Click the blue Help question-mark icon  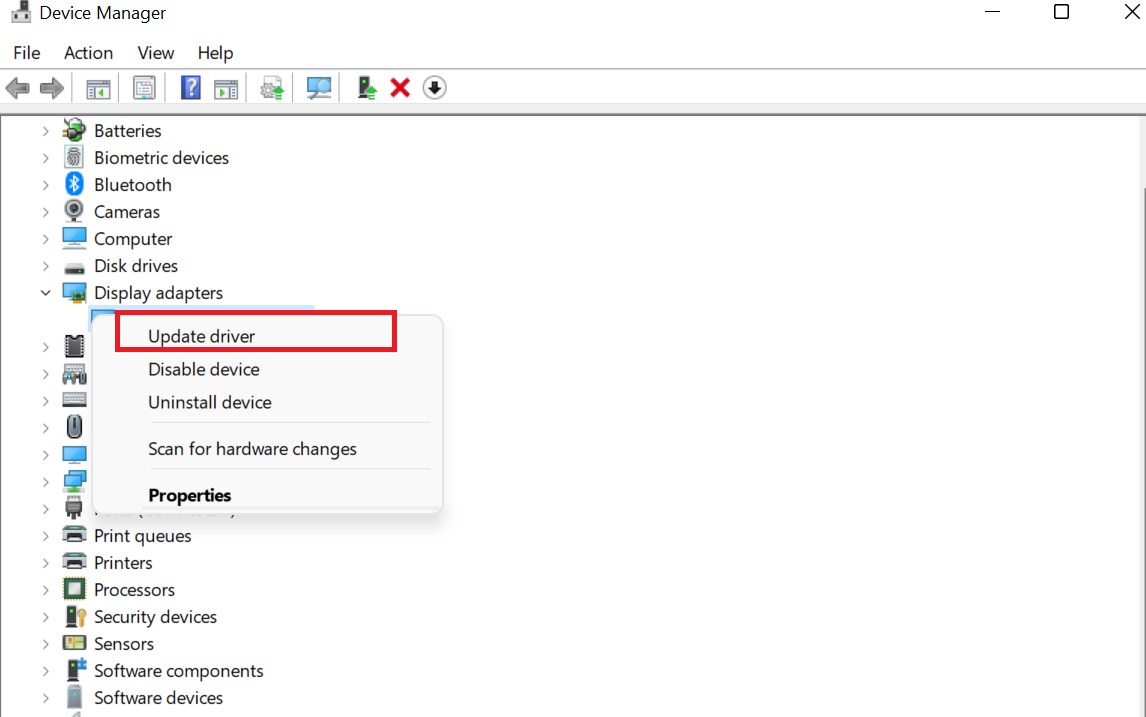click(x=191, y=88)
